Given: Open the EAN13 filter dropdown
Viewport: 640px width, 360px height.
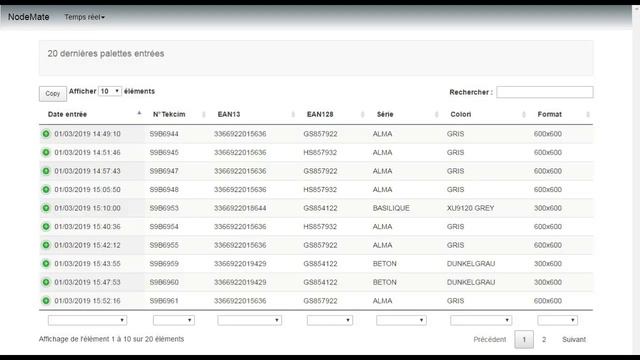Looking at the screenshot, I should [249, 320].
